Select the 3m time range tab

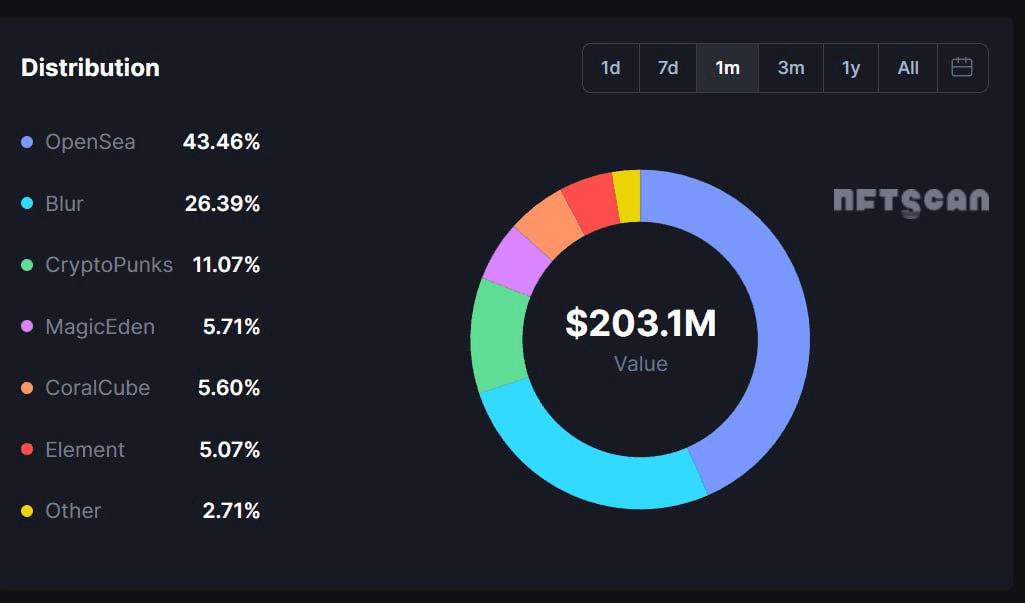coord(790,67)
